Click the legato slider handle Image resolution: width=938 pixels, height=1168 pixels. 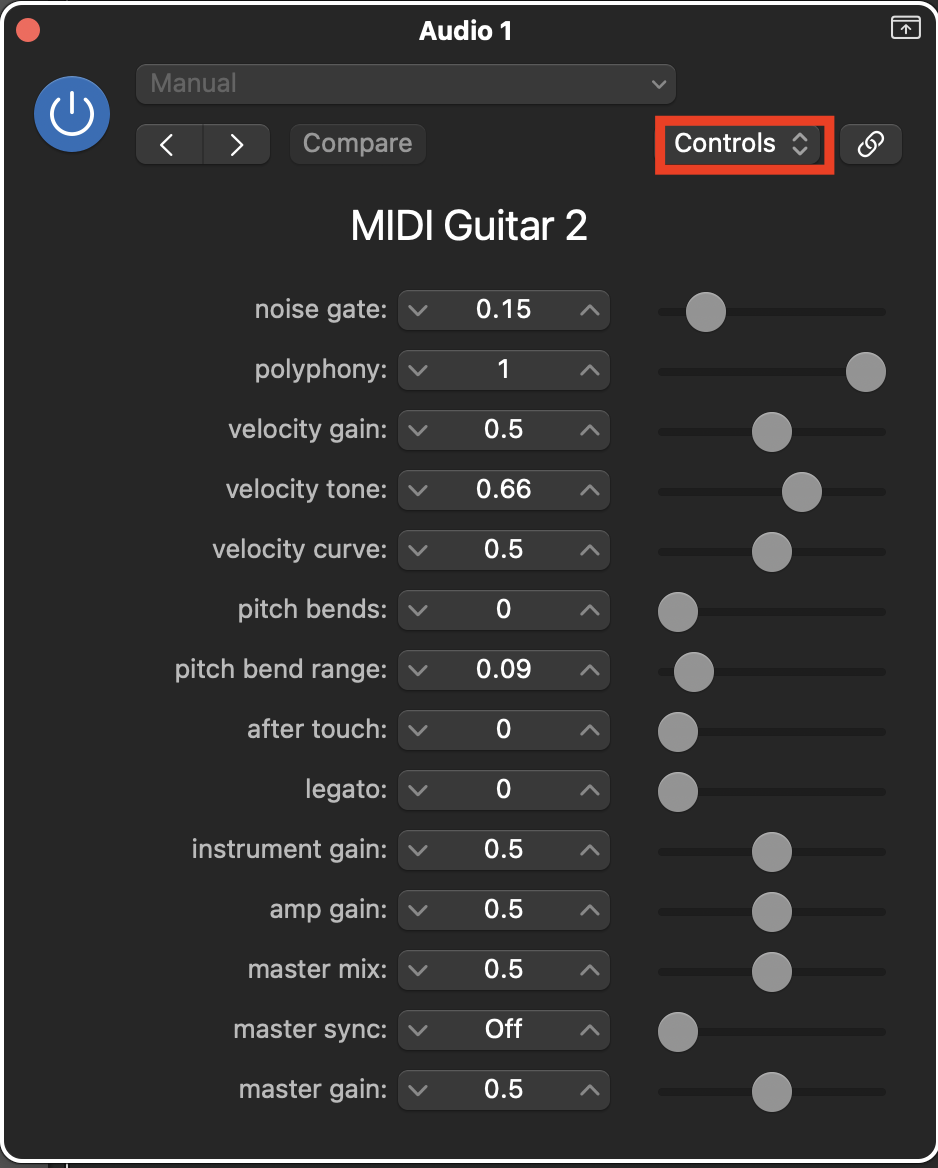[678, 792]
